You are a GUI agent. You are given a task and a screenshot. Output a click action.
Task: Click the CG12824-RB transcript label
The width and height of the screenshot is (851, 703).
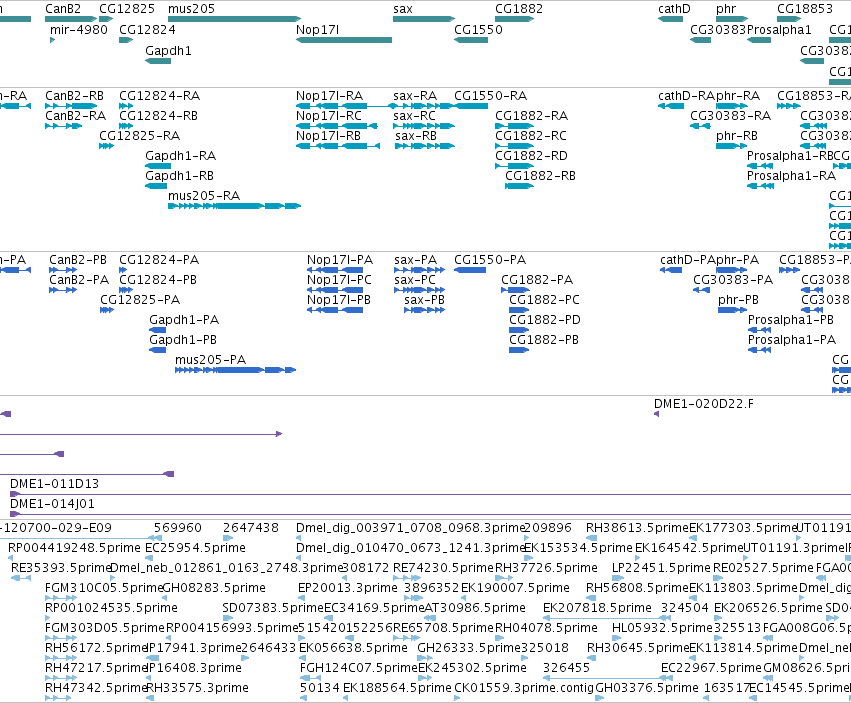point(158,116)
